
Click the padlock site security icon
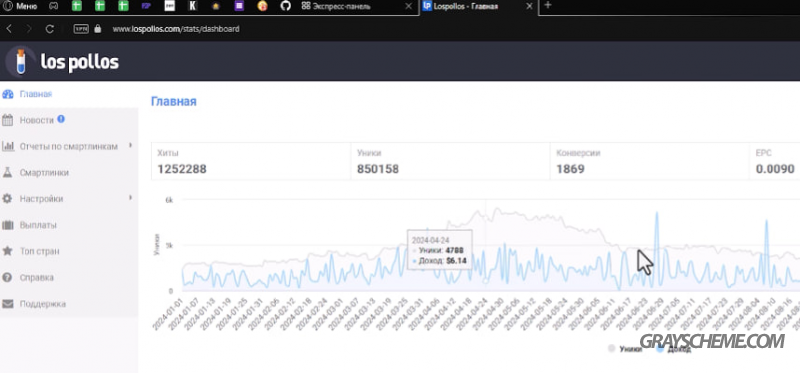pos(97,29)
